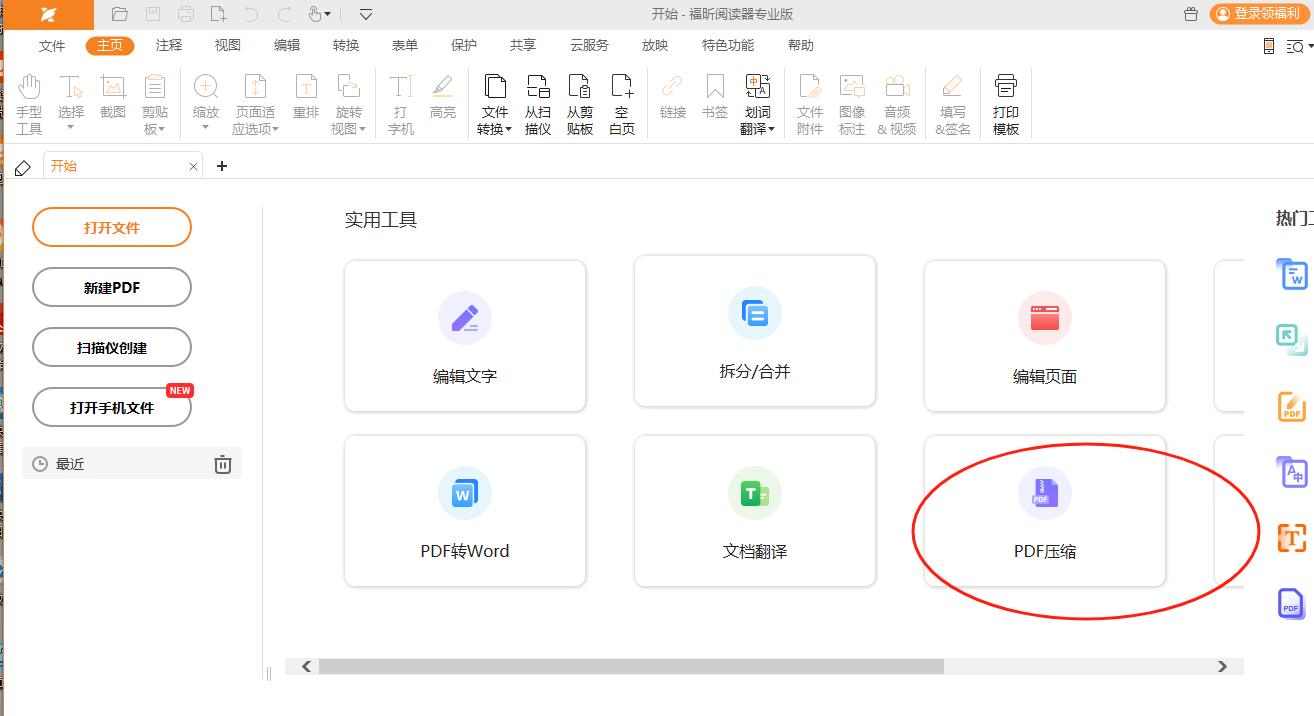Click the trash icon beside 最近
The image size is (1314, 716).
pyautogui.click(x=223, y=464)
